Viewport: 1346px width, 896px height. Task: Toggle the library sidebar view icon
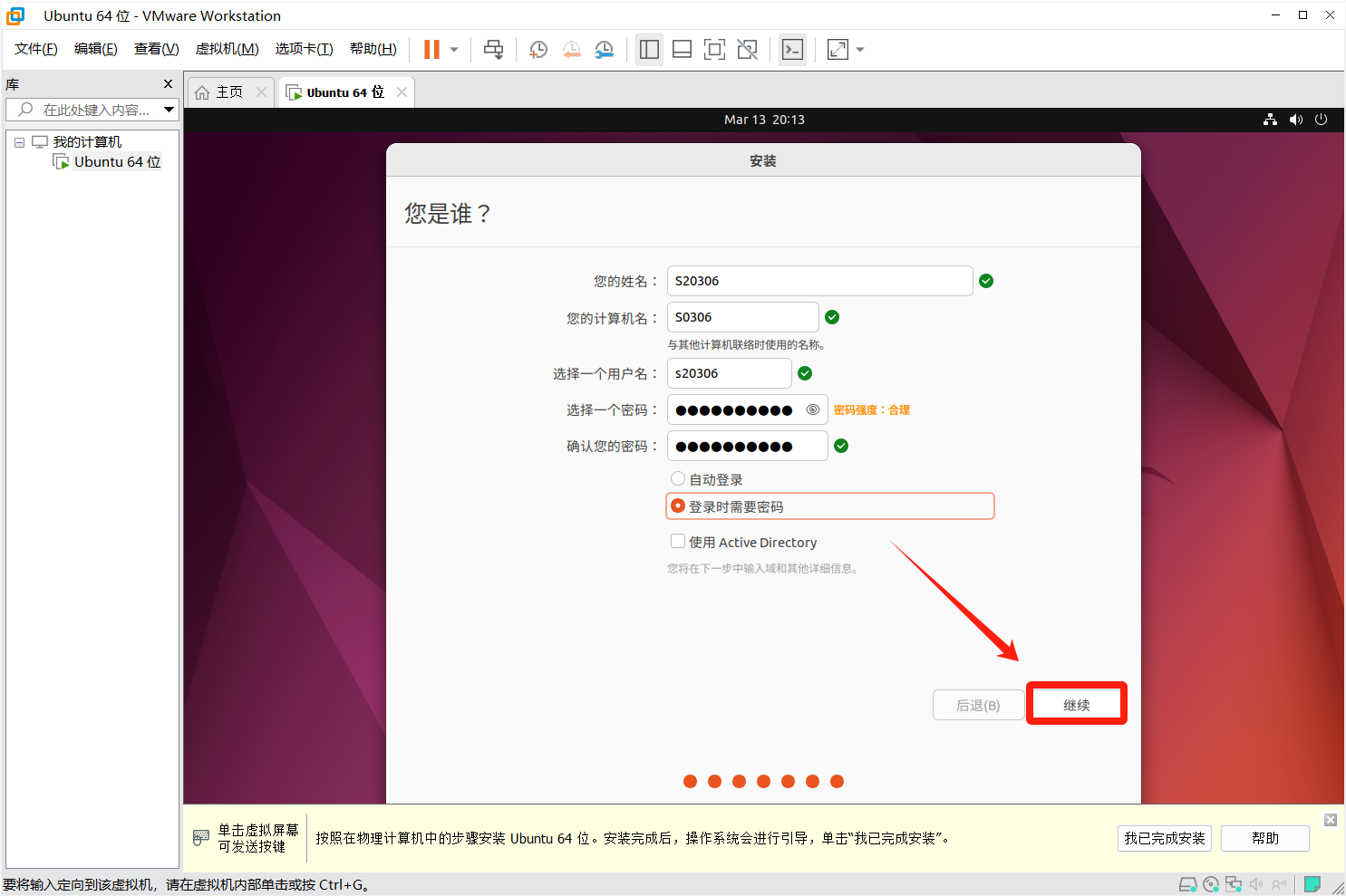pyautogui.click(x=649, y=50)
